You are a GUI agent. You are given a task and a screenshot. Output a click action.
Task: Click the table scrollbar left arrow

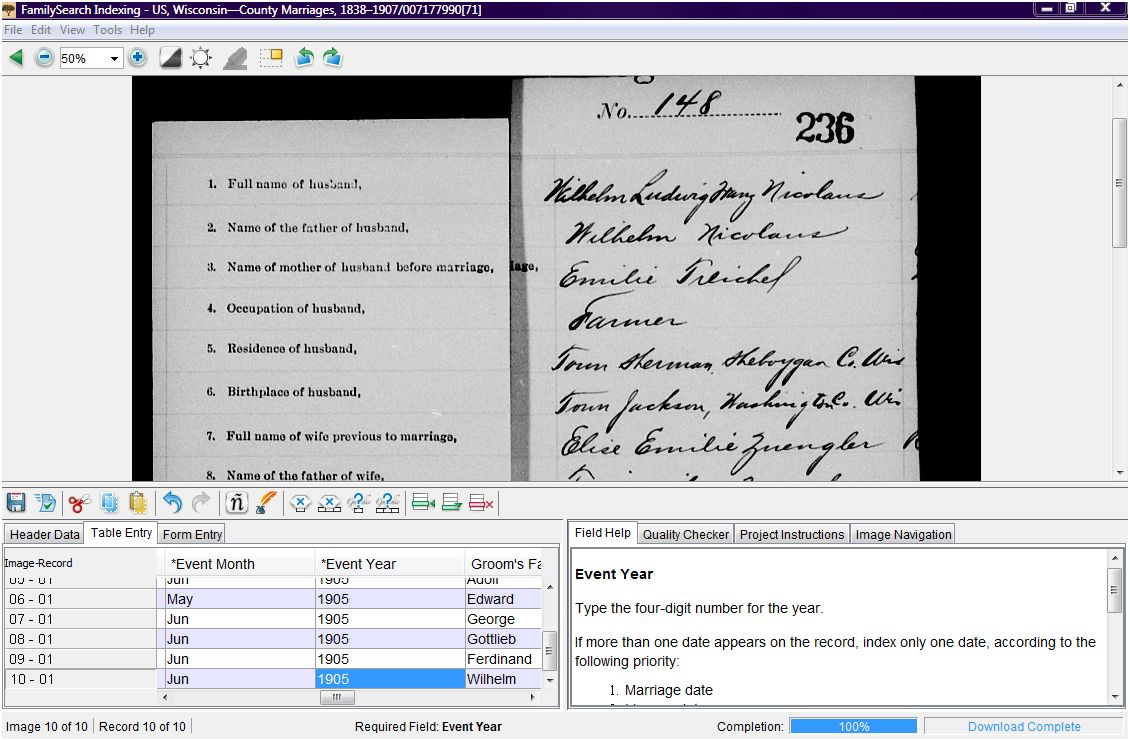coord(165,697)
